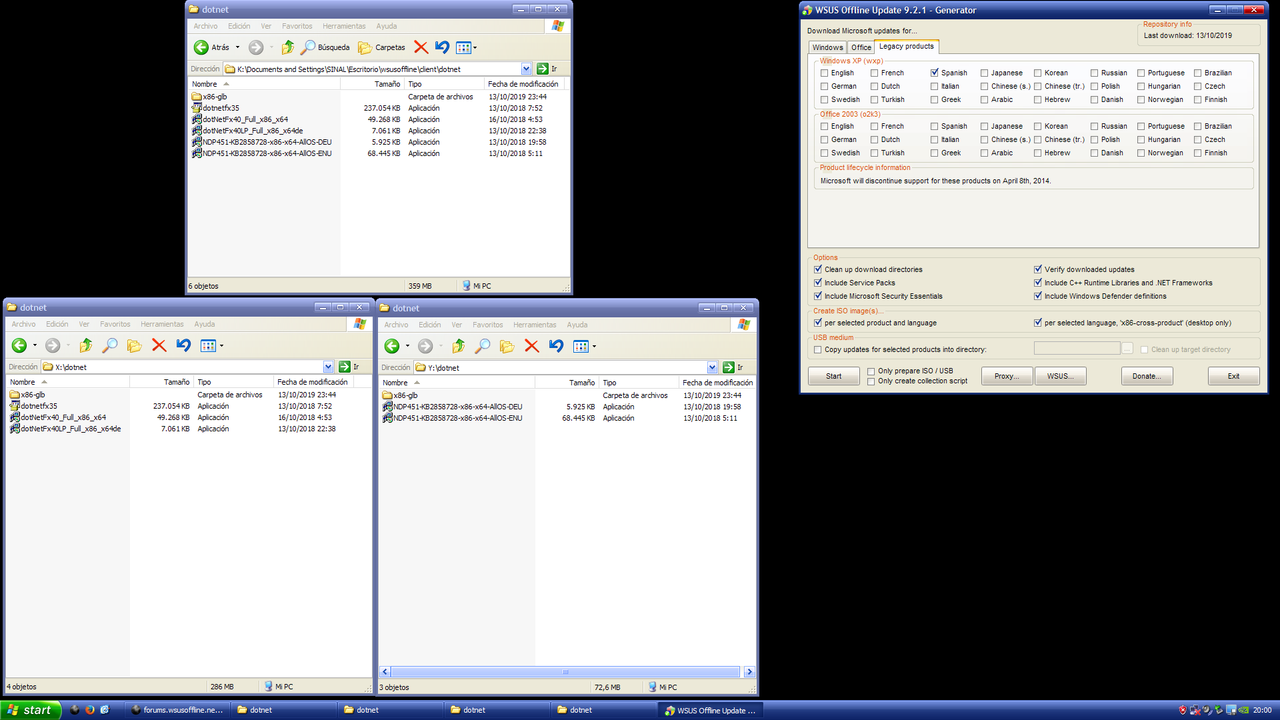Screen dimensions: 1280x720
Task: Open back history arrow in X:\dotnet window
Action: coord(34,346)
